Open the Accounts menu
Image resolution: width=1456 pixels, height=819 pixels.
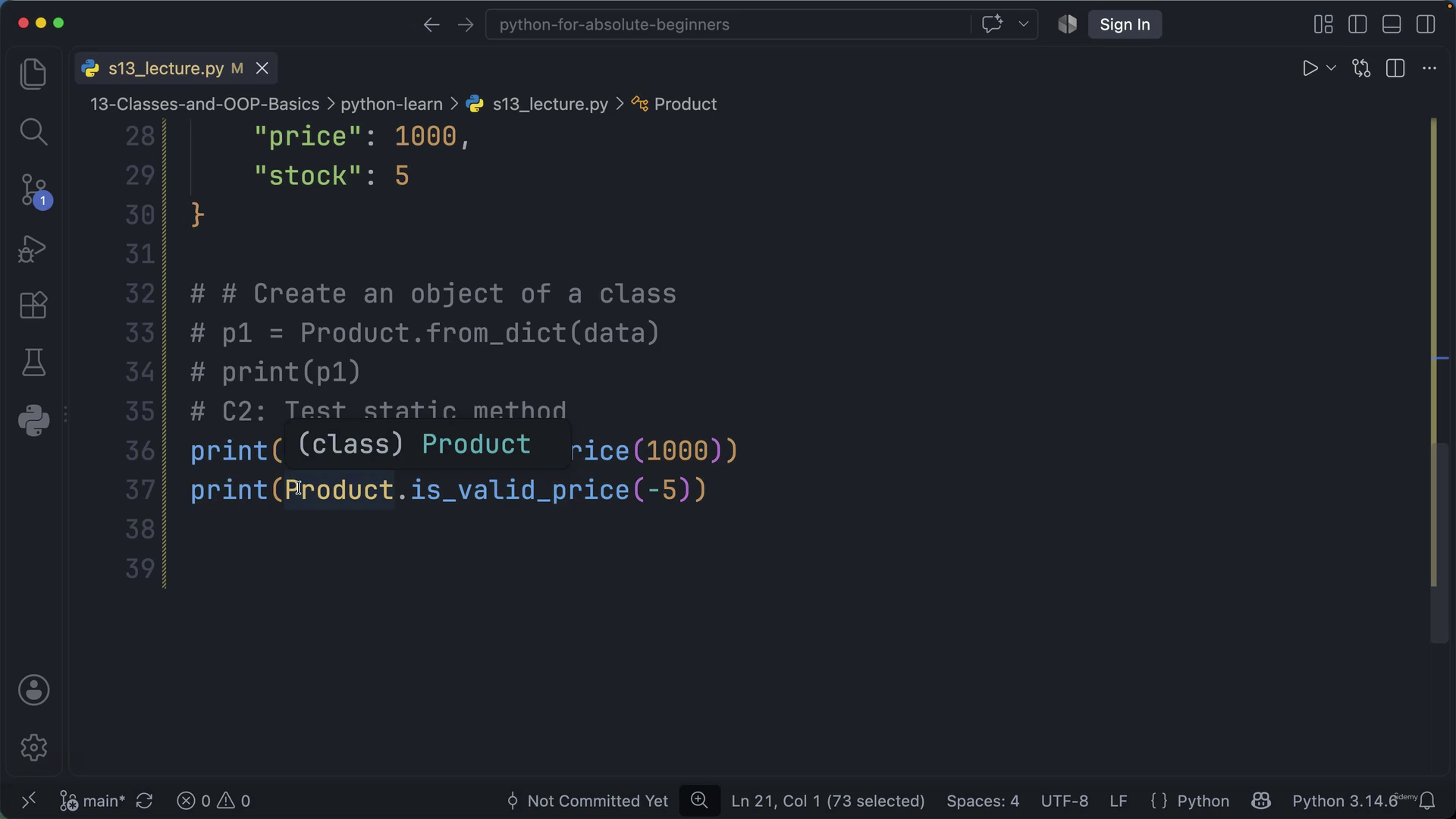tap(33, 690)
